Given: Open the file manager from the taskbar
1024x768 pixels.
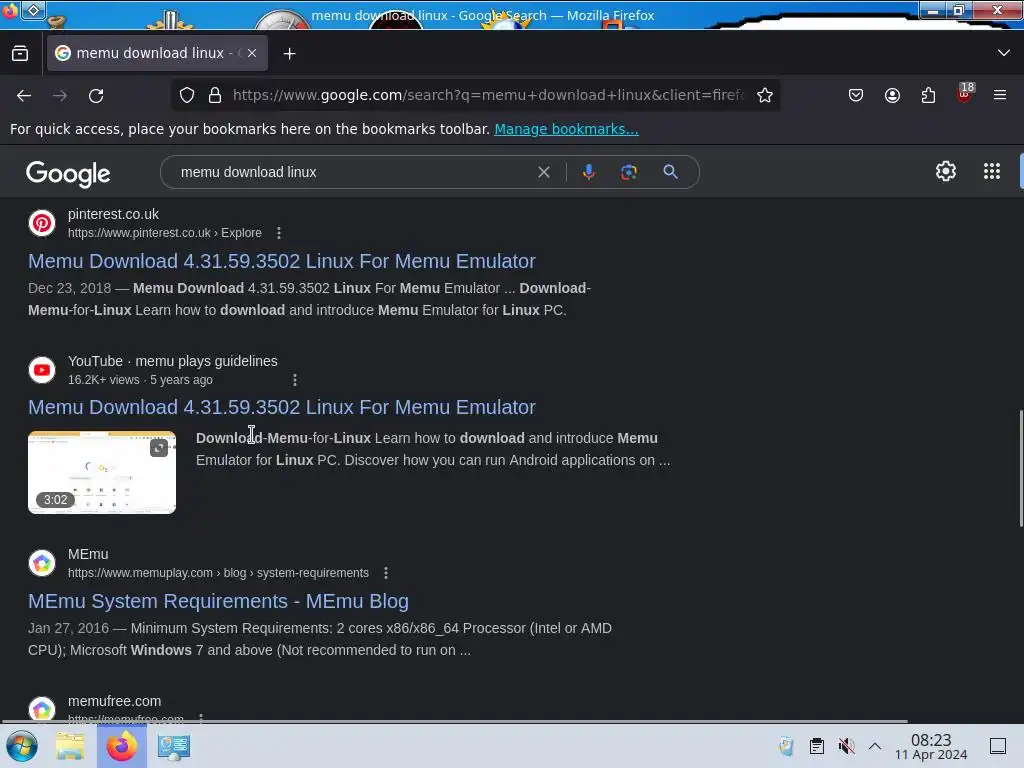Looking at the screenshot, I should tap(70, 746).
